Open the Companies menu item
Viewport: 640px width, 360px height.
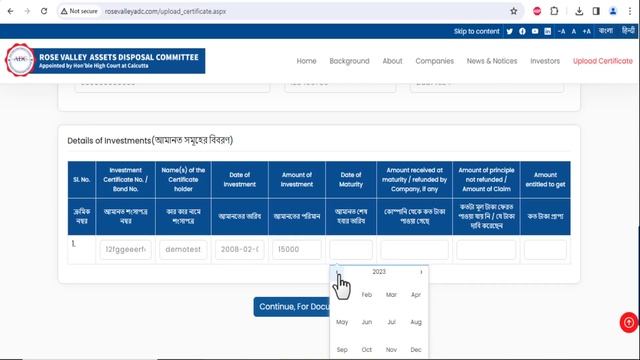435,61
